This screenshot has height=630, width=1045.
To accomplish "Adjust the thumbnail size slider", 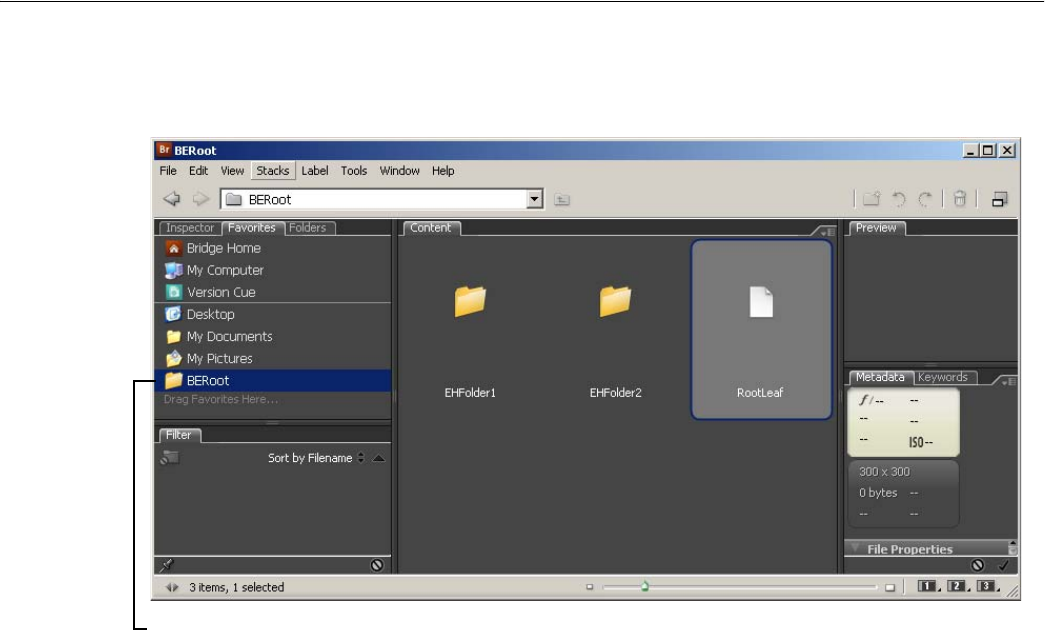I will [644, 587].
